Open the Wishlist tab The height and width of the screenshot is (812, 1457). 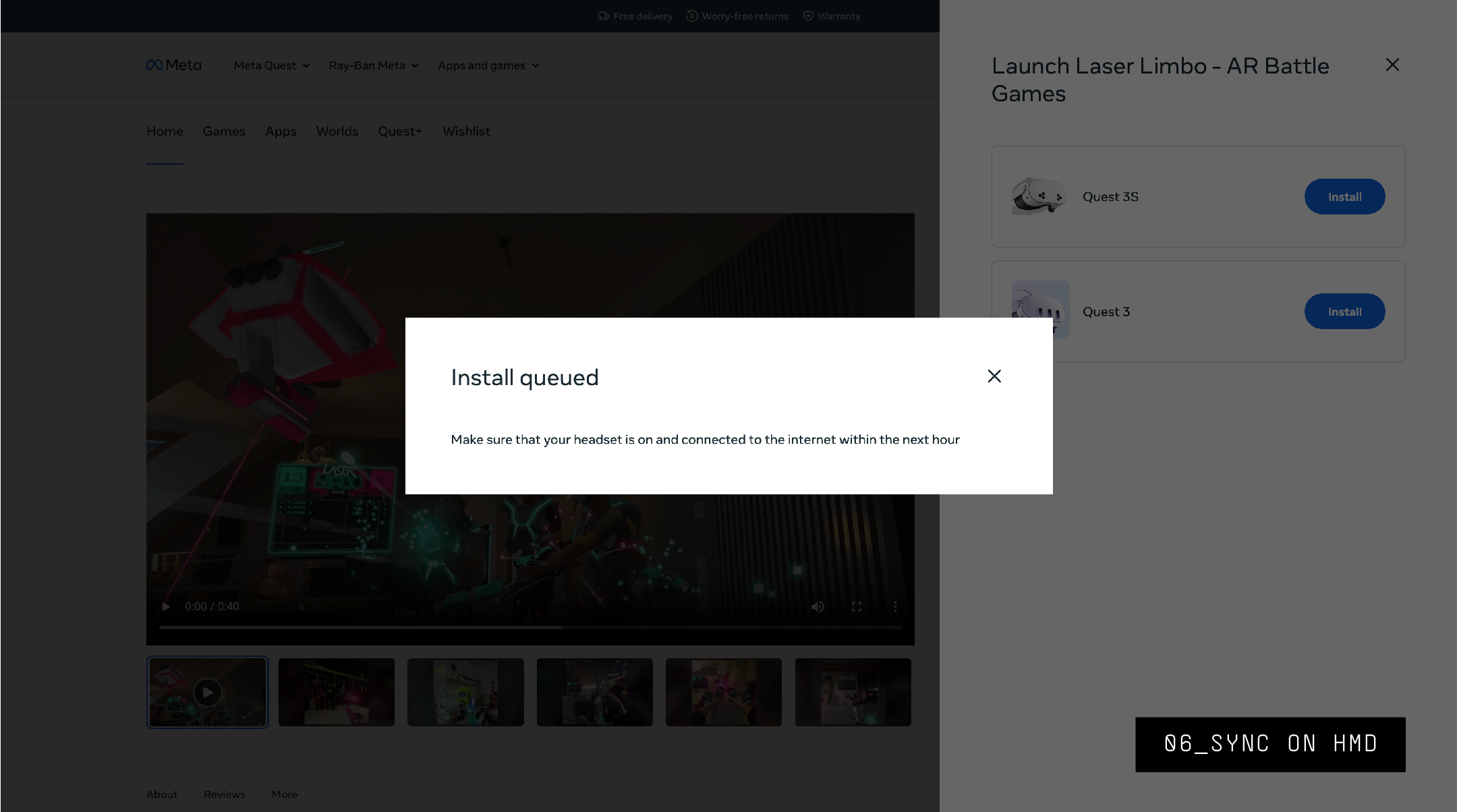(466, 131)
